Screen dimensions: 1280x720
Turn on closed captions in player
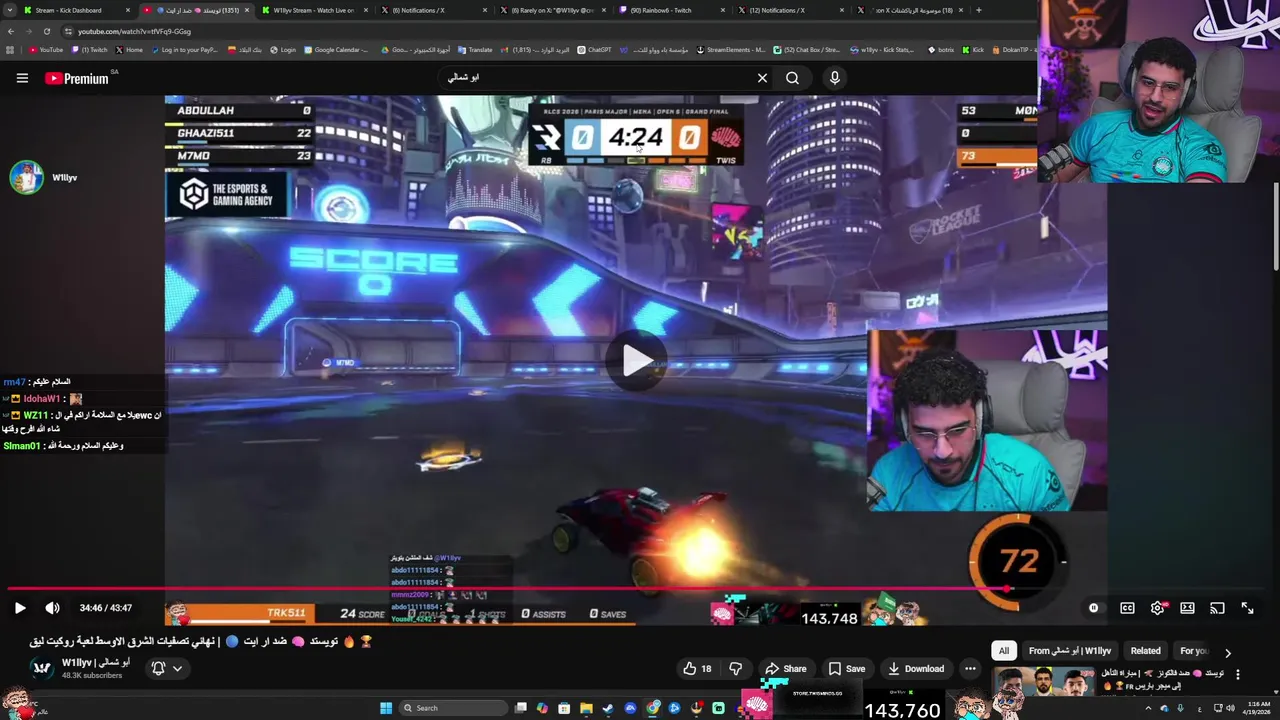pos(1127,608)
